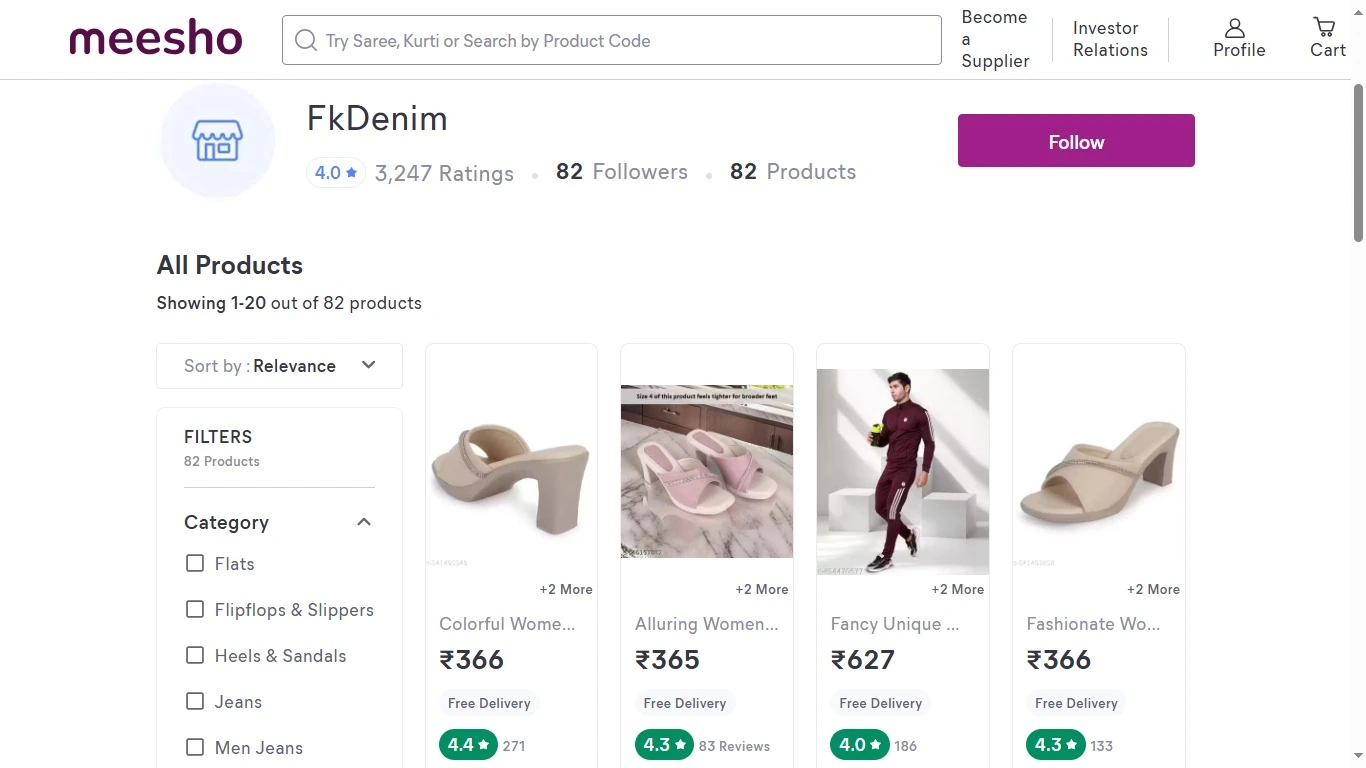The image size is (1366, 768).
Task: Open the Sort by Relevance dropdown
Action: pos(279,366)
